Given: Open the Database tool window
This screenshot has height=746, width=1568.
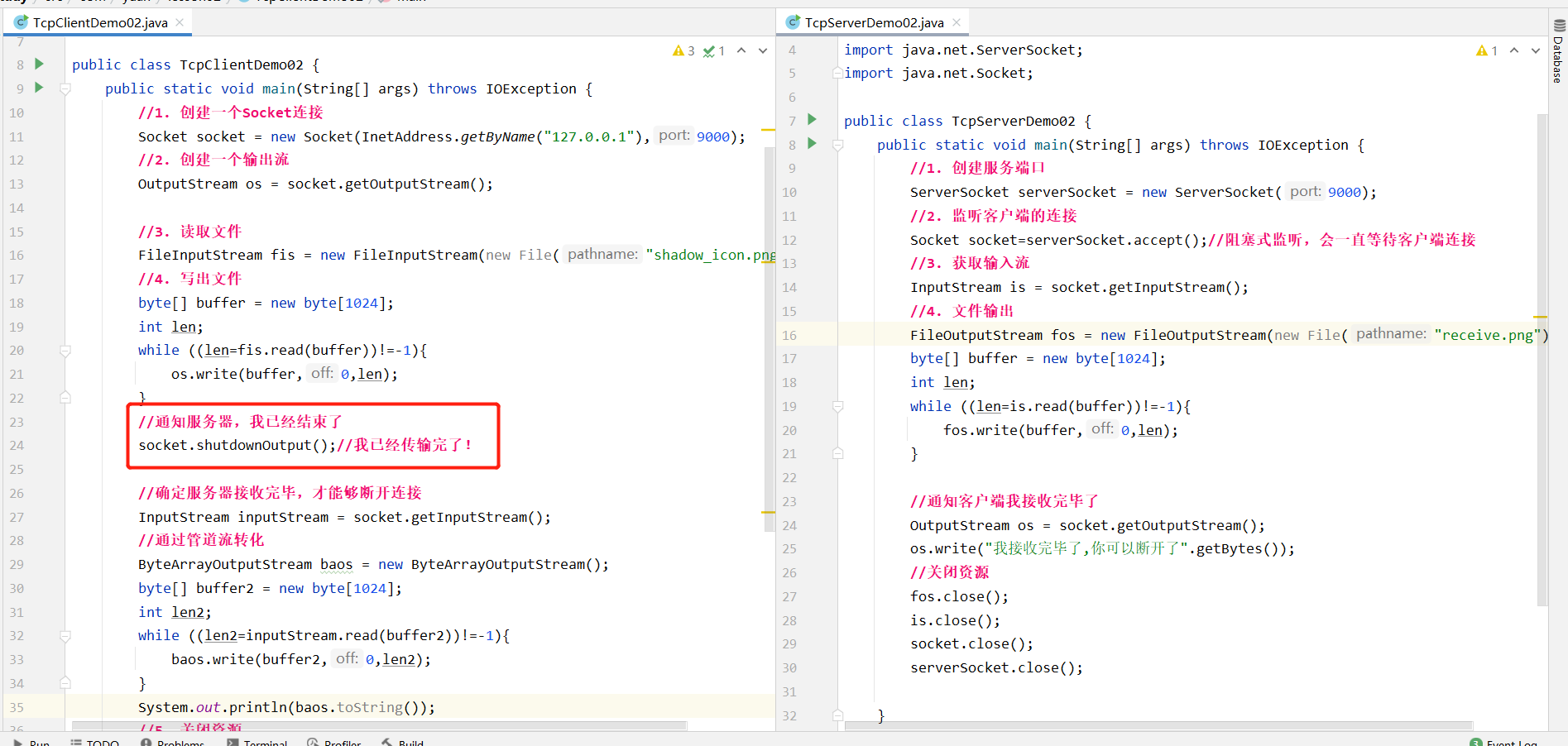Looking at the screenshot, I should coord(1559,50).
